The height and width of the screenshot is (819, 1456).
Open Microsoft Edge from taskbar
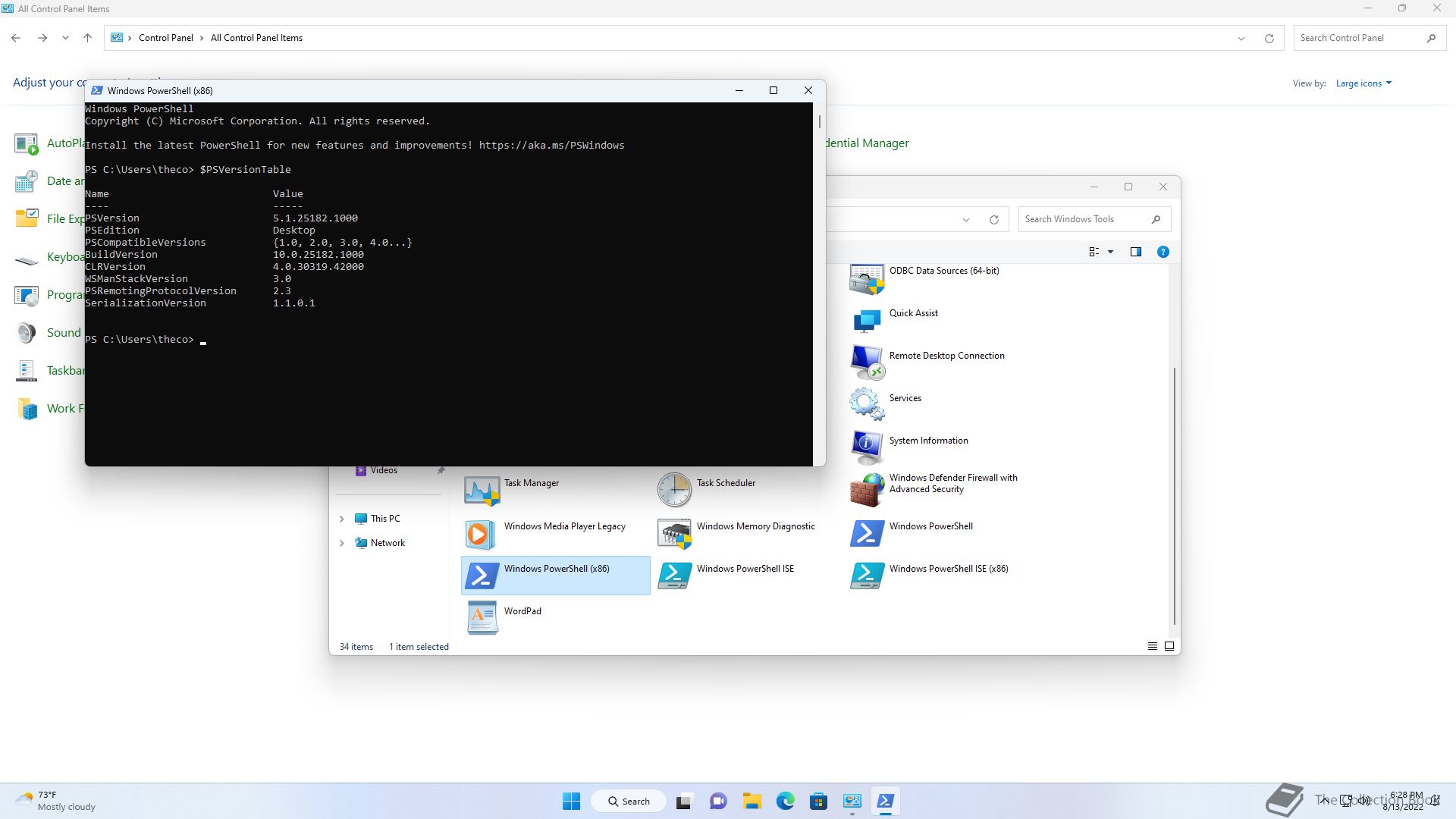pos(785,801)
